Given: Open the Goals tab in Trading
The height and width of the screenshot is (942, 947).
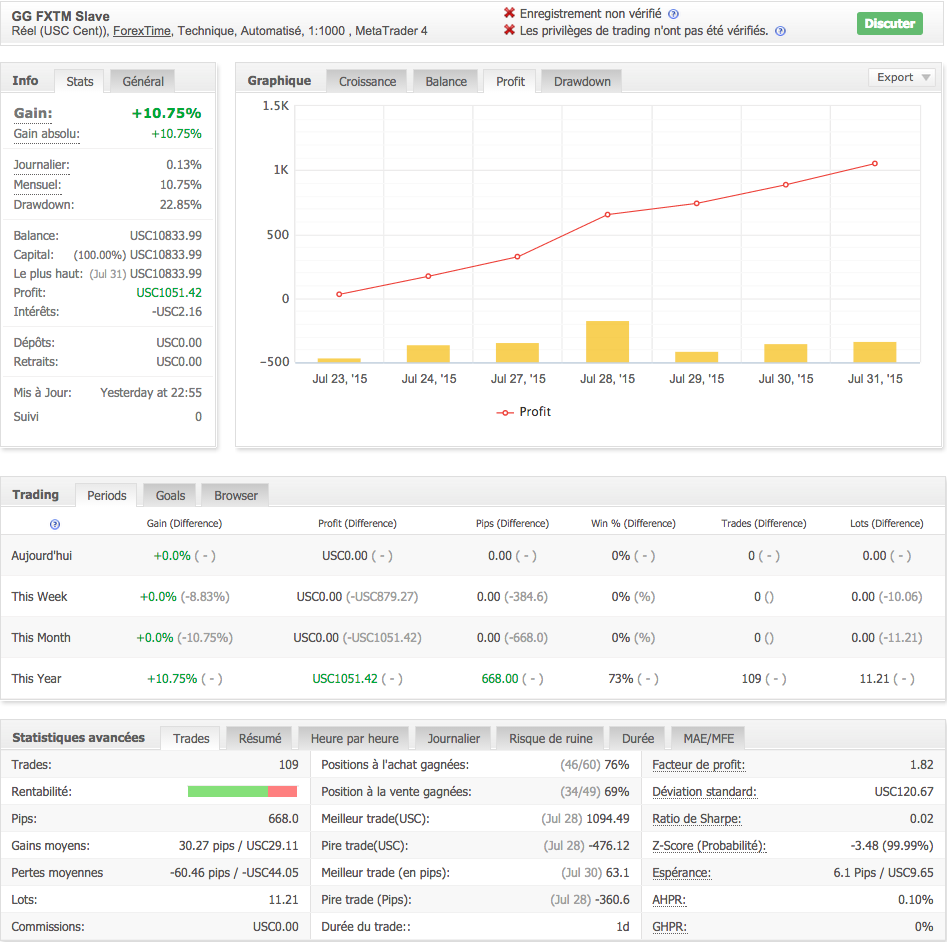Looking at the screenshot, I should point(170,495).
